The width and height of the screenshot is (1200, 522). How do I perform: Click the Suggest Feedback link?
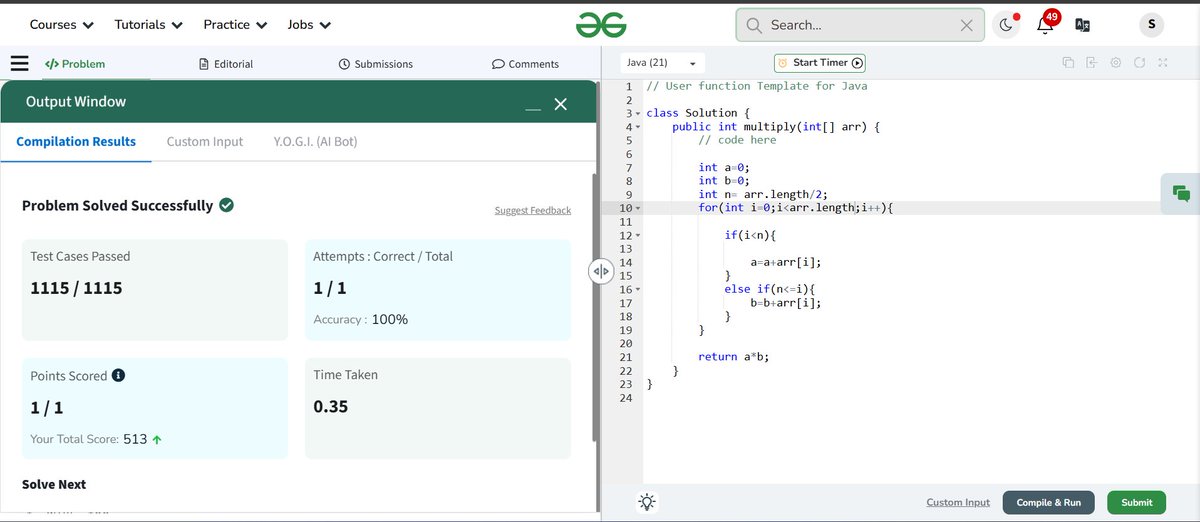click(x=533, y=210)
